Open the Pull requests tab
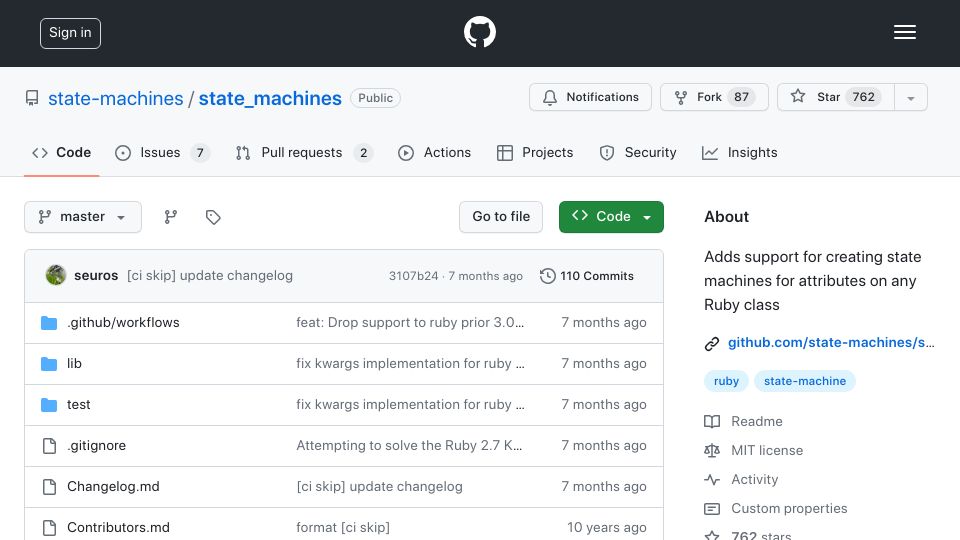 point(304,152)
